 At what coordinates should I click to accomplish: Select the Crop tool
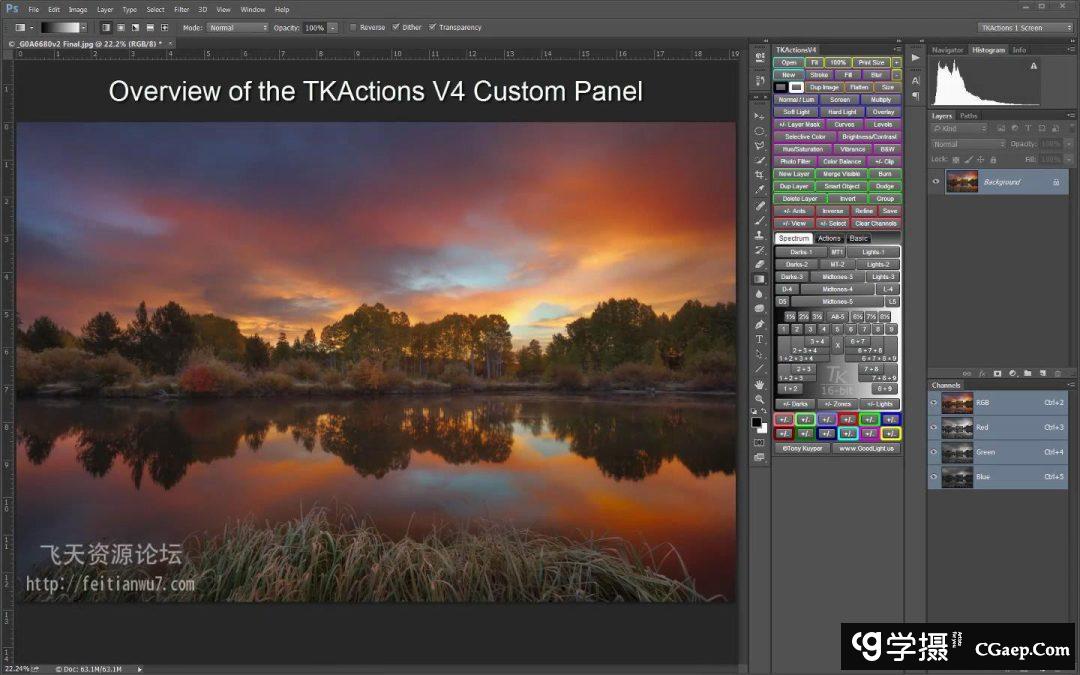(x=759, y=175)
